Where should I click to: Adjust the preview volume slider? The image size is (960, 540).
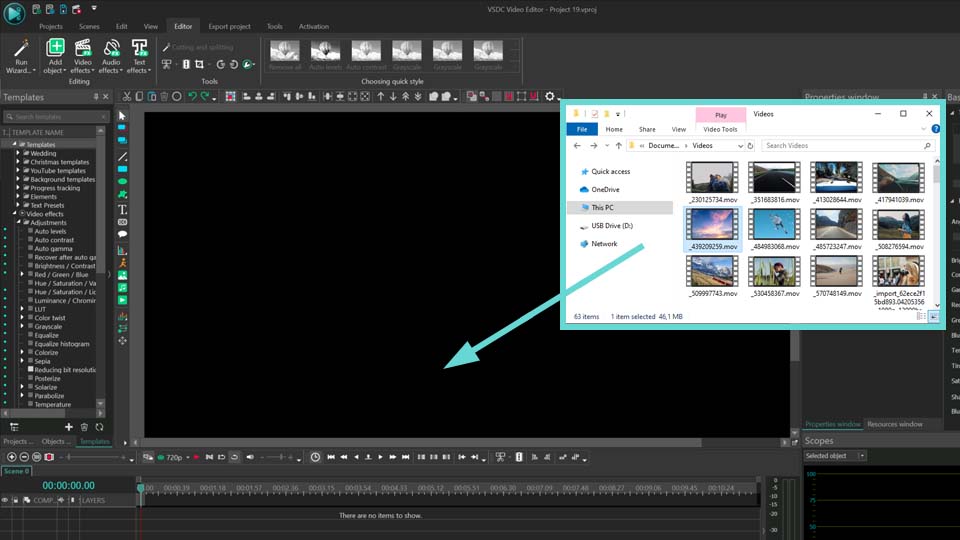[279, 457]
